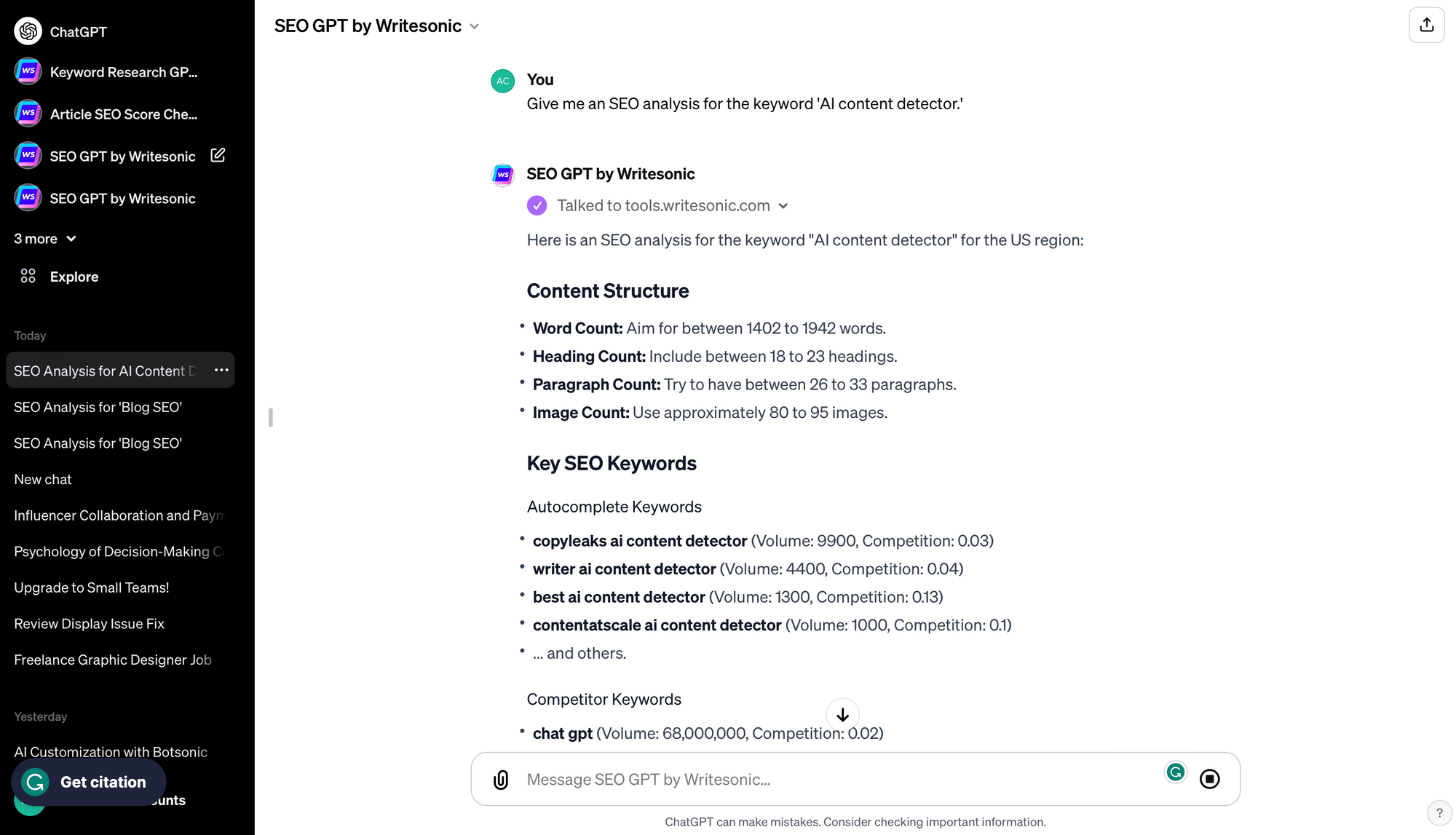Open the Explore GPTs section
Screen dimensions: 1456x835
click(74, 277)
